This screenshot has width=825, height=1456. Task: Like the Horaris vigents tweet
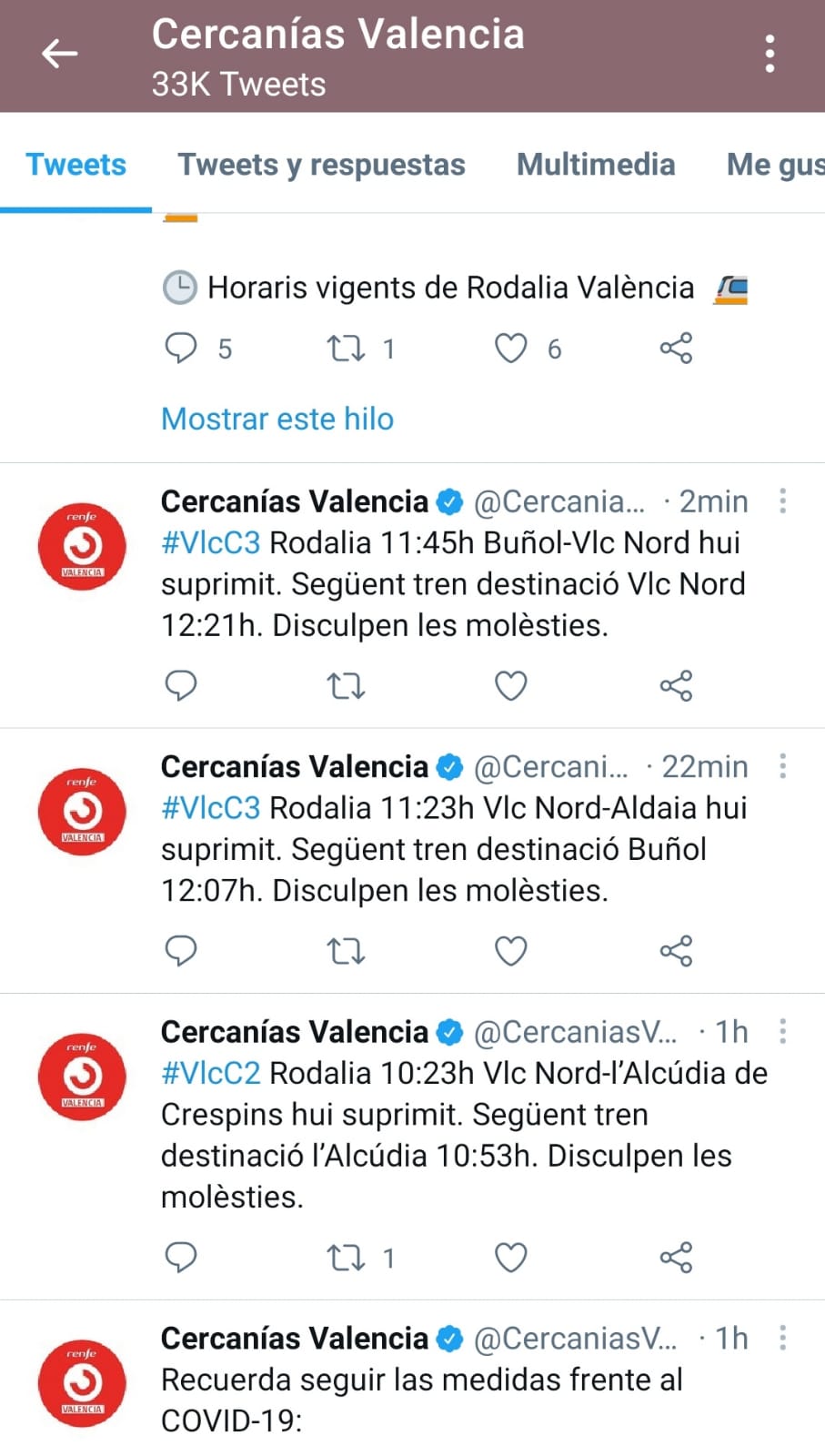pyautogui.click(x=510, y=348)
